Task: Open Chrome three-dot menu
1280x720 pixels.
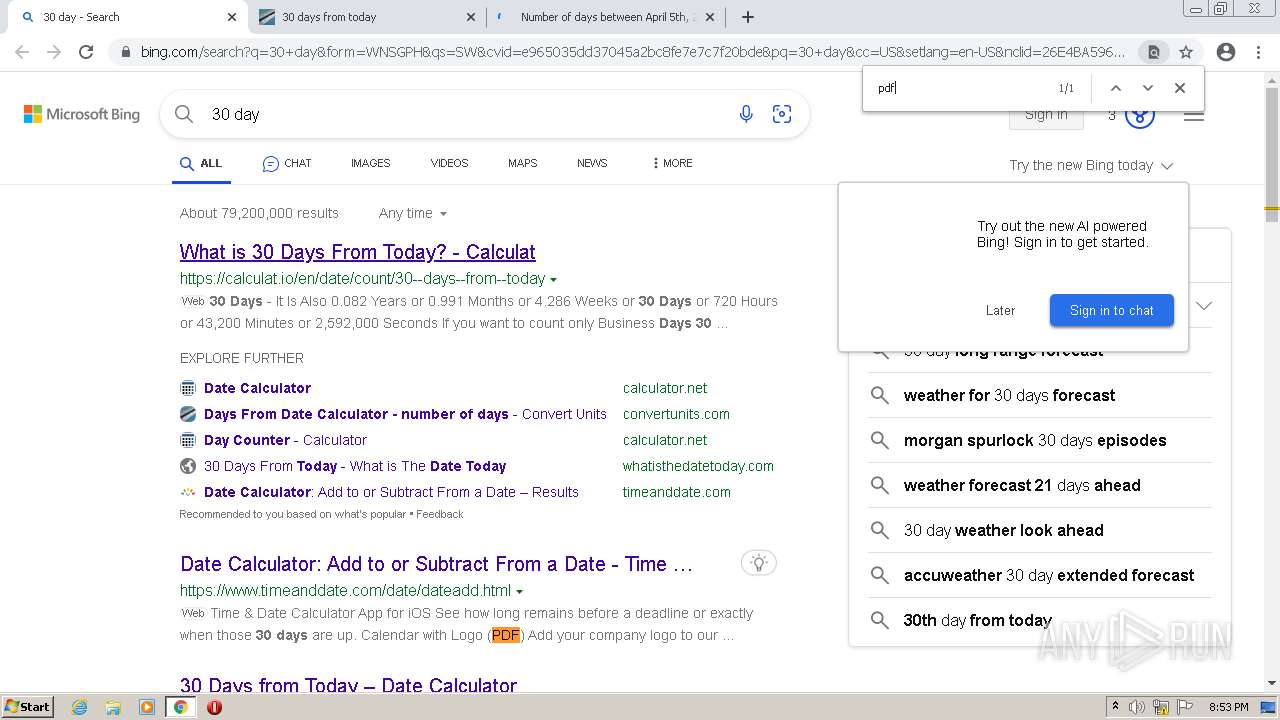Action: 1258,52
